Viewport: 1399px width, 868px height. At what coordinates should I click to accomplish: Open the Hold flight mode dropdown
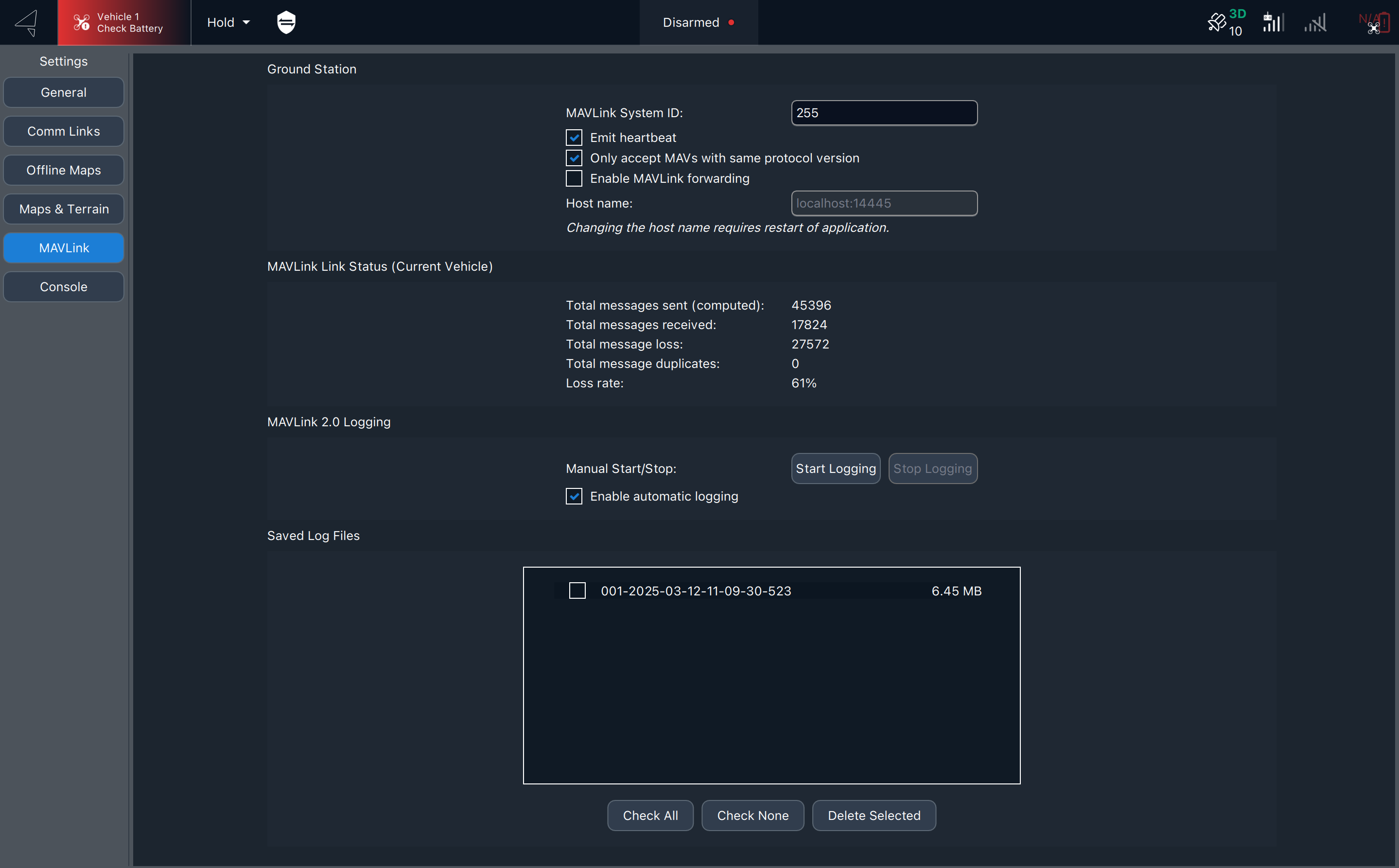[x=228, y=22]
